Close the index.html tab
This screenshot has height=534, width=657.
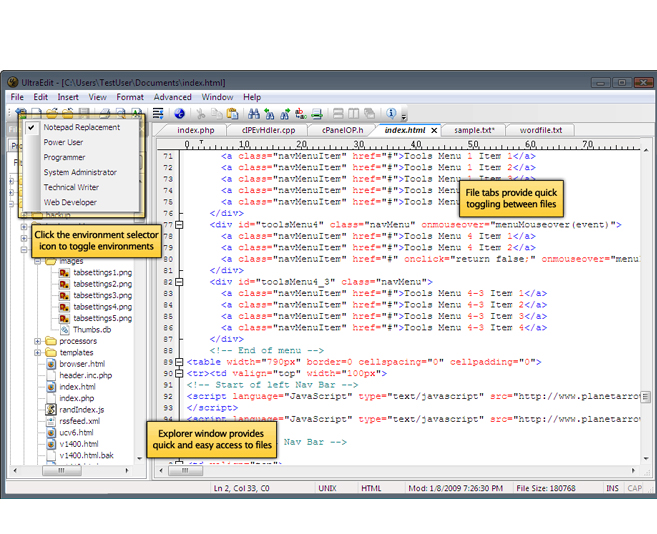435,130
